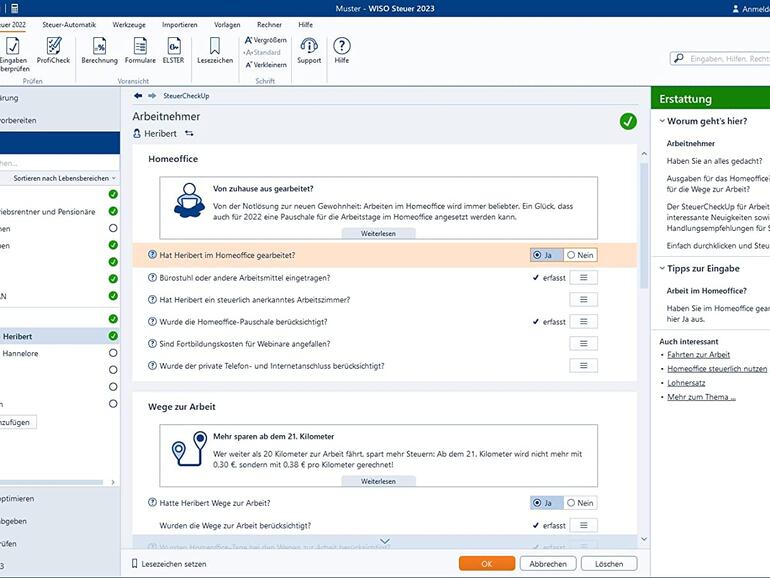Click the Lesezeichen ribbon icon

tap(215, 51)
